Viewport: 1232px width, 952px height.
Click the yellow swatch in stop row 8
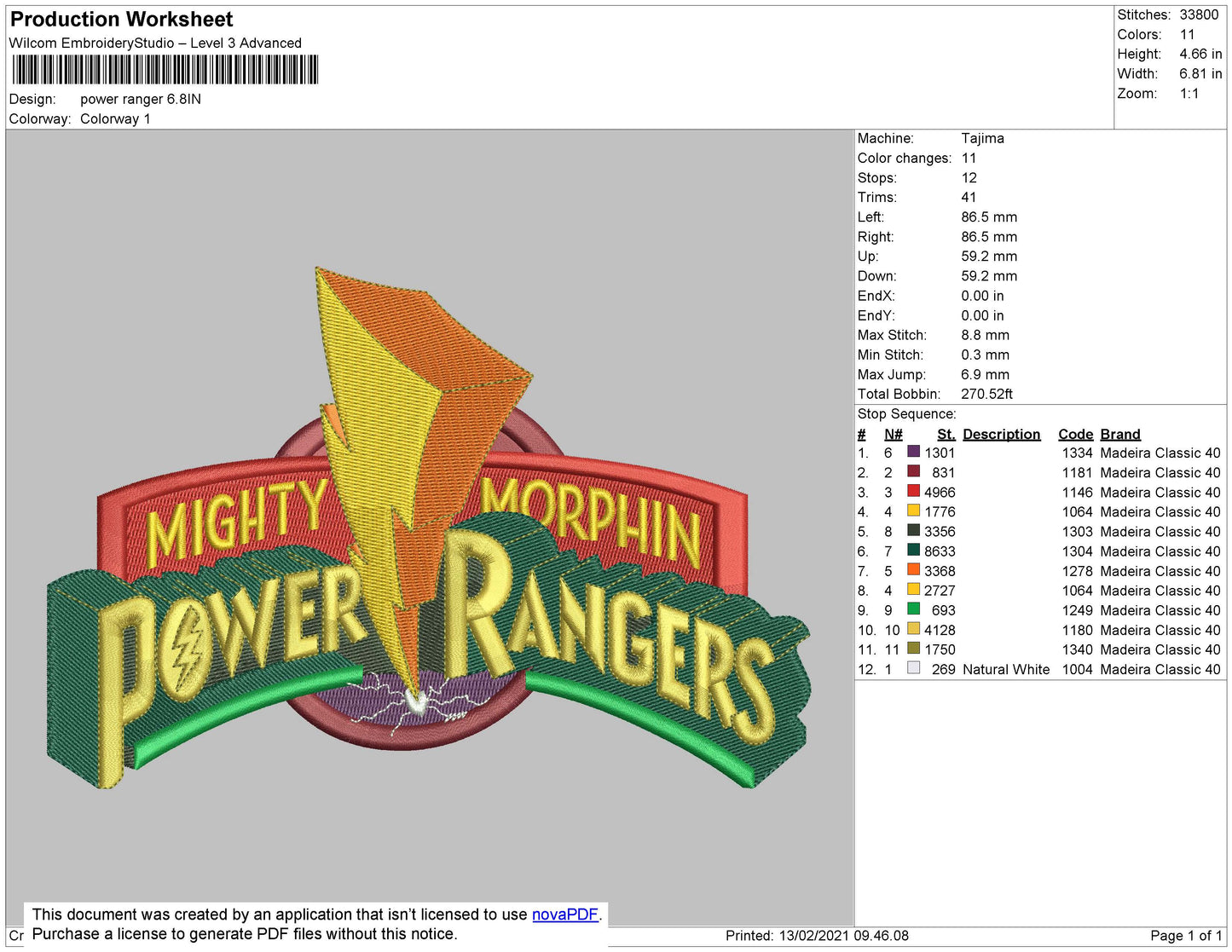point(913,590)
